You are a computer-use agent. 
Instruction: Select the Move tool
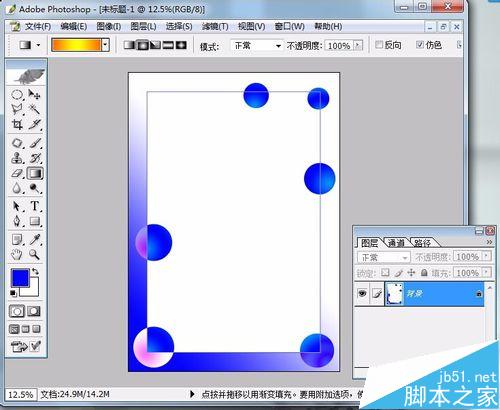[34, 95]
